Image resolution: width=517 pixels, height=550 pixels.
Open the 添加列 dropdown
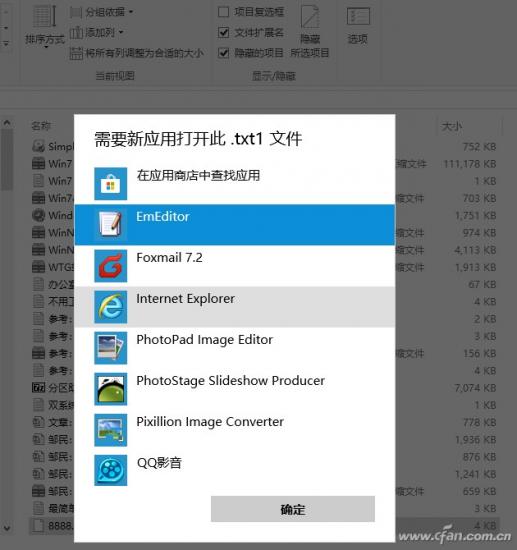(97, 33)
